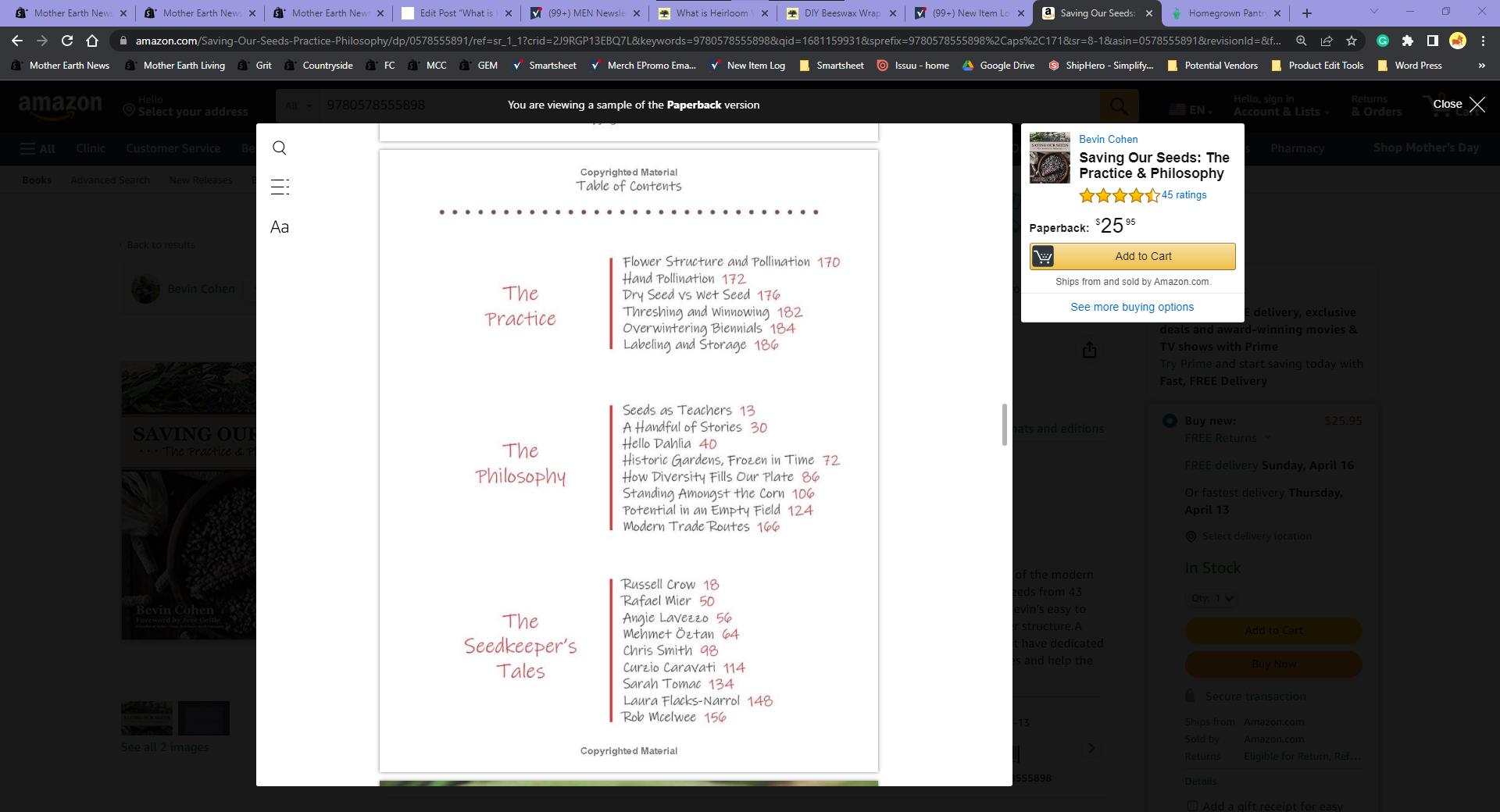Open Bevin Cohen link in the sample panel

pos(1108,139)
